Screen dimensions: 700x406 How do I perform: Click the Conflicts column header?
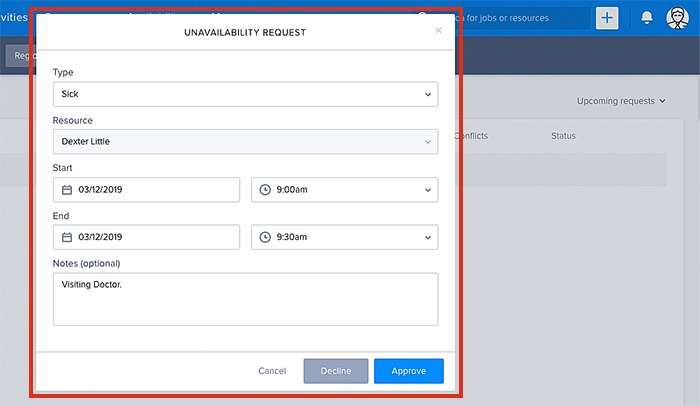(x=471, y=136)
